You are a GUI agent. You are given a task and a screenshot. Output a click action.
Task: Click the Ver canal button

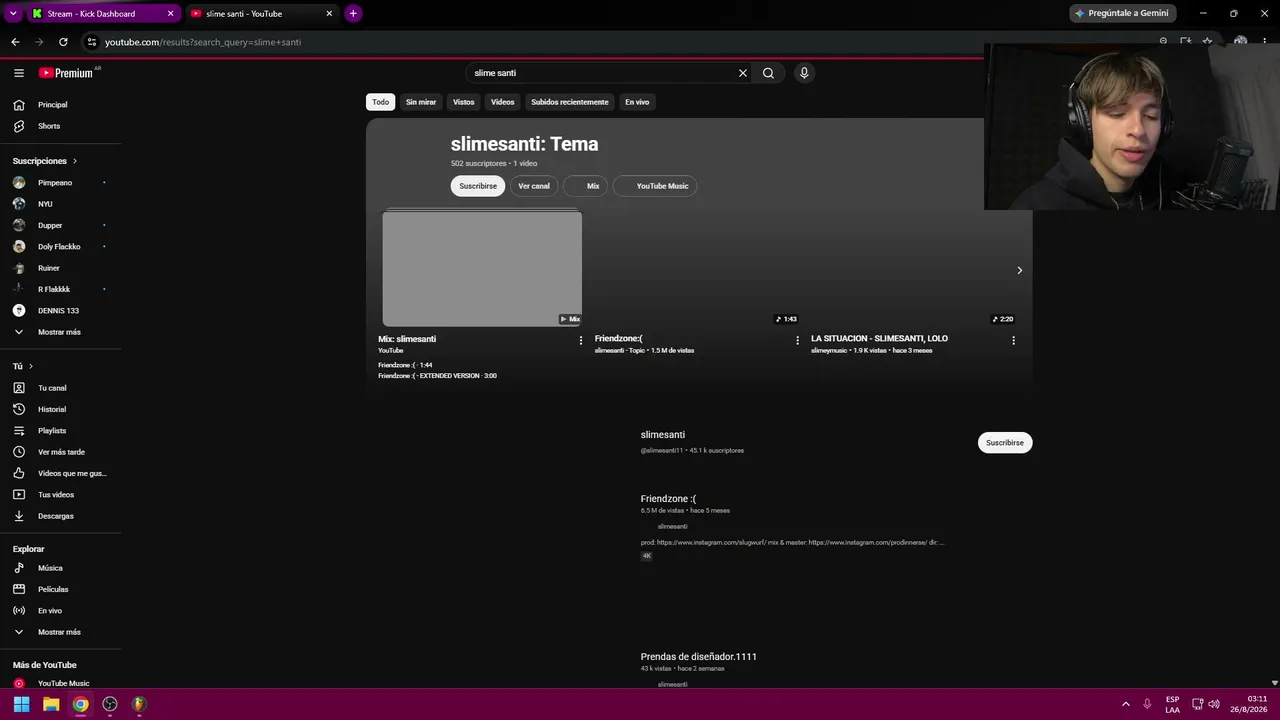tap(534, 186)
